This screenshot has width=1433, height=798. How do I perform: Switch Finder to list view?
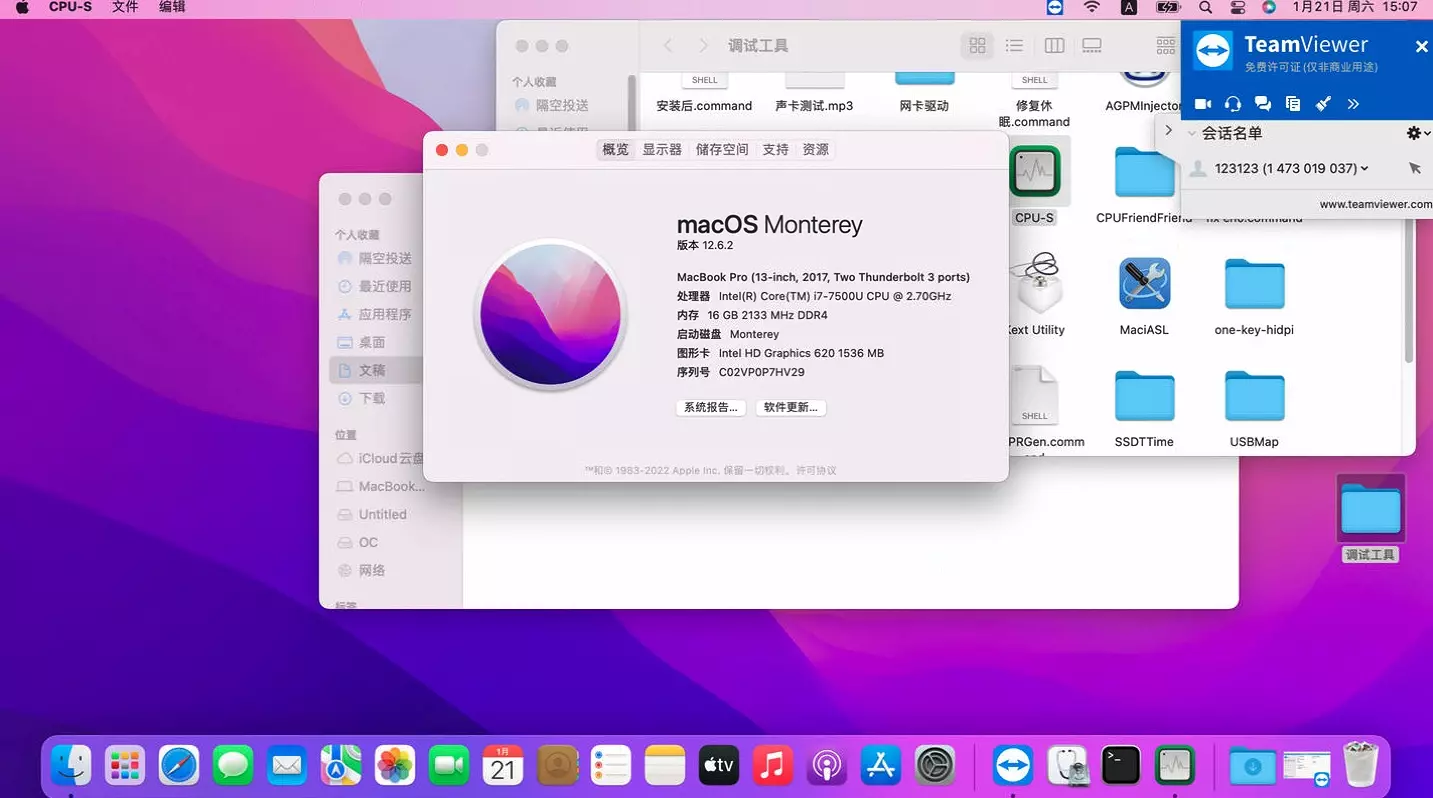[x=1015, y=45]
